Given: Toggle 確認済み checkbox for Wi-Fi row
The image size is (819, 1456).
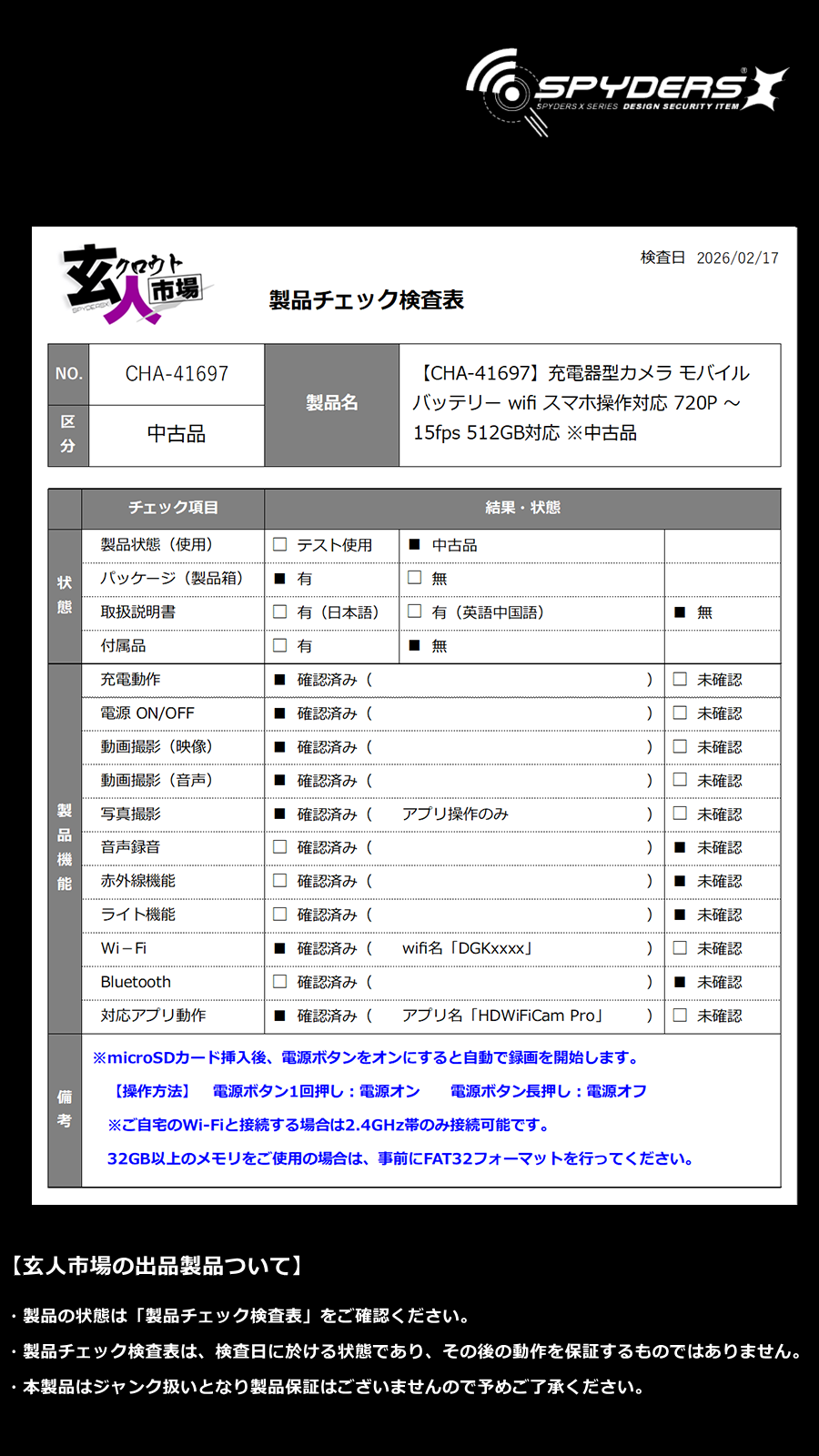Looking at the screenshot, I should coord(280,948).
